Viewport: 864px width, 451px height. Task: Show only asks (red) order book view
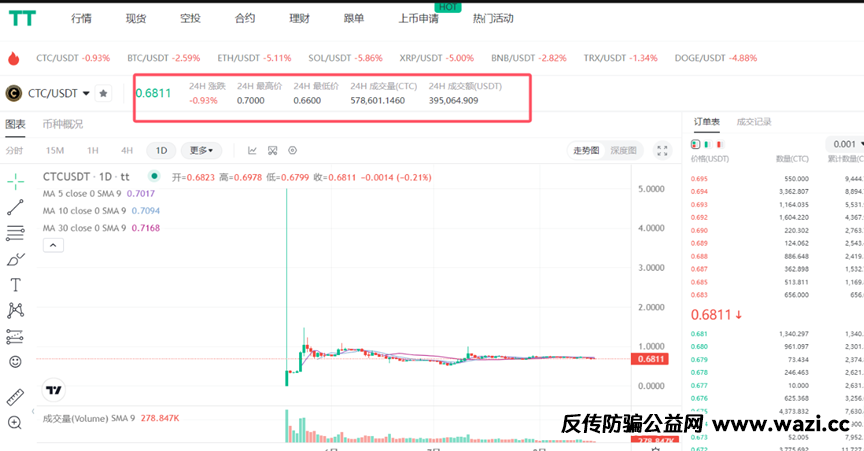(x=719, y=144)
